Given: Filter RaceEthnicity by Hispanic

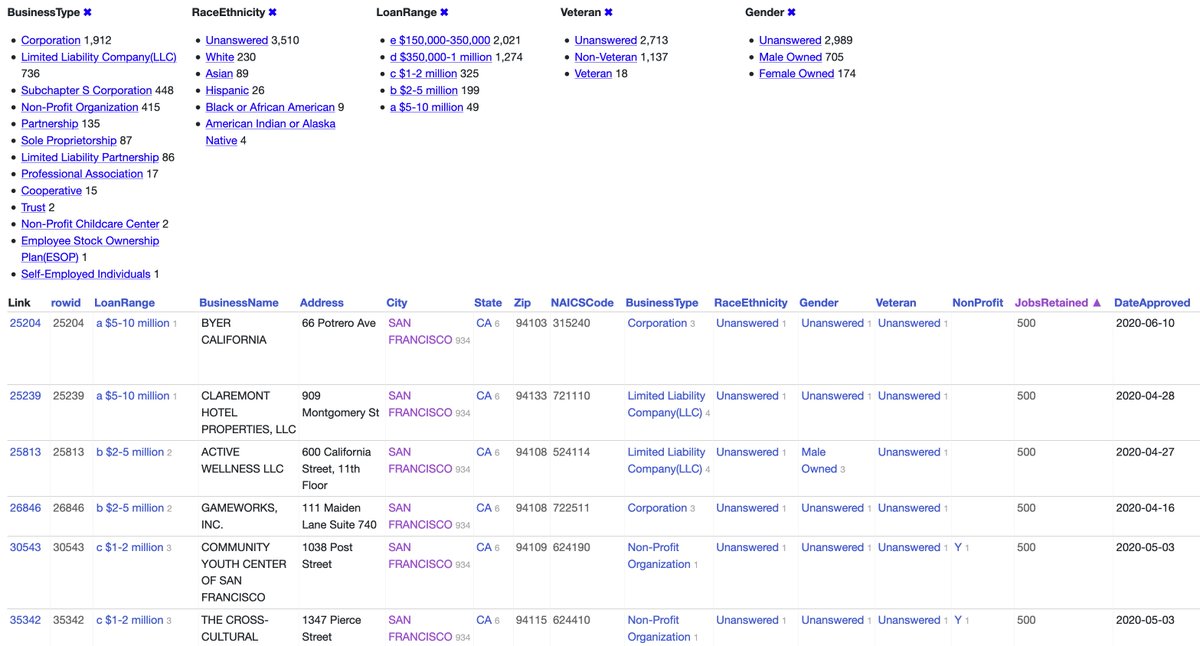Looking at the screenshot, I should pyautogui.click(x=228, y=90).
